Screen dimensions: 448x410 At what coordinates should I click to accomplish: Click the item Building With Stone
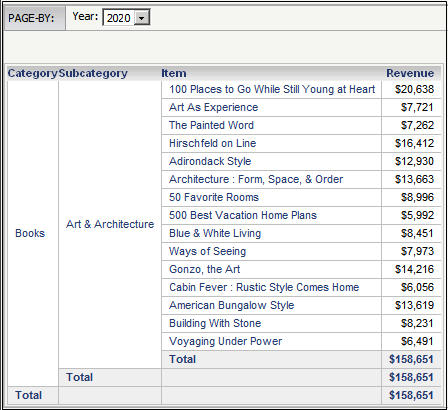point(215,323)
